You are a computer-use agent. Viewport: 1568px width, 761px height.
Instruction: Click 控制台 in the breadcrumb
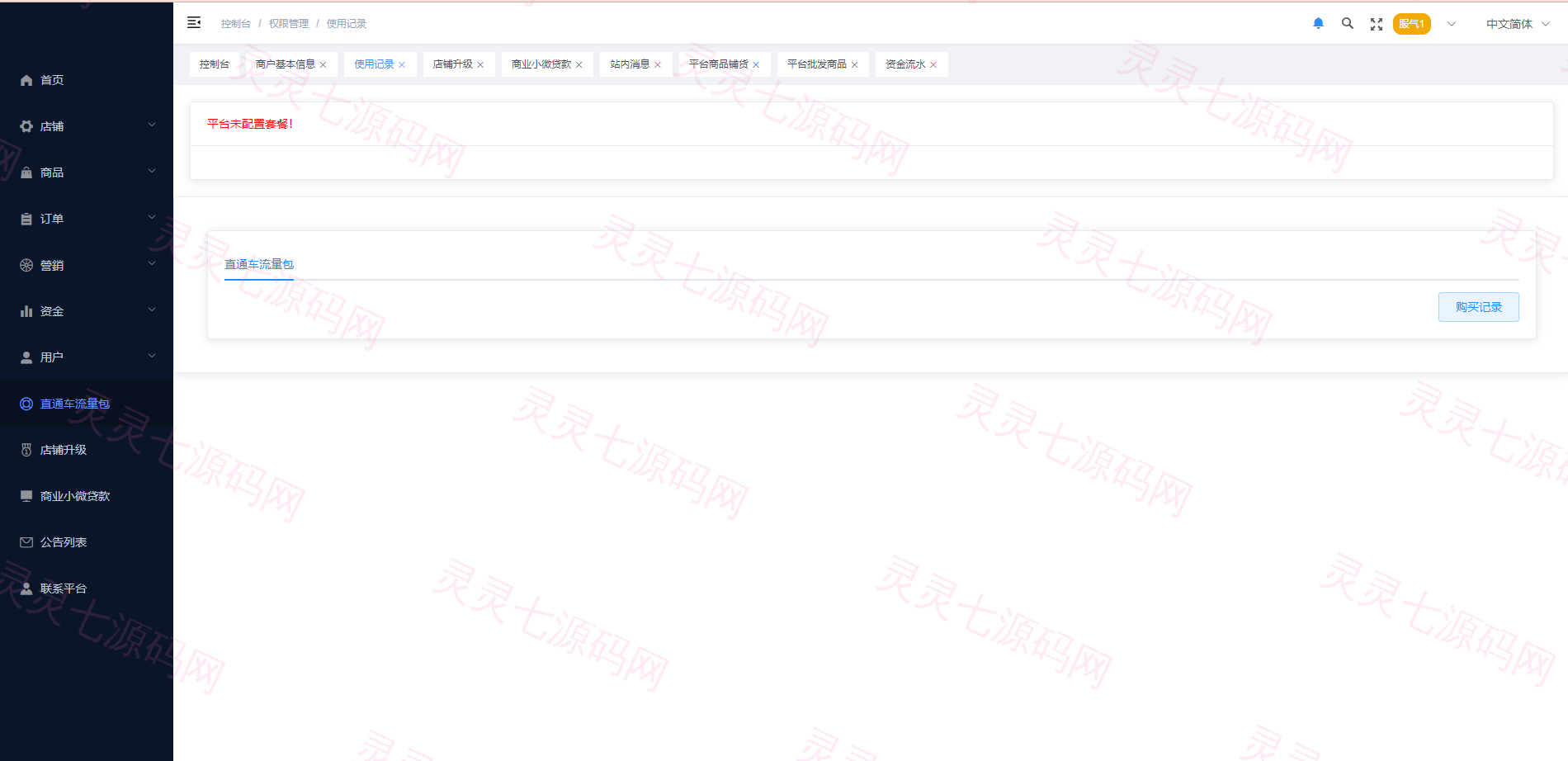click(x=236, y=24)
